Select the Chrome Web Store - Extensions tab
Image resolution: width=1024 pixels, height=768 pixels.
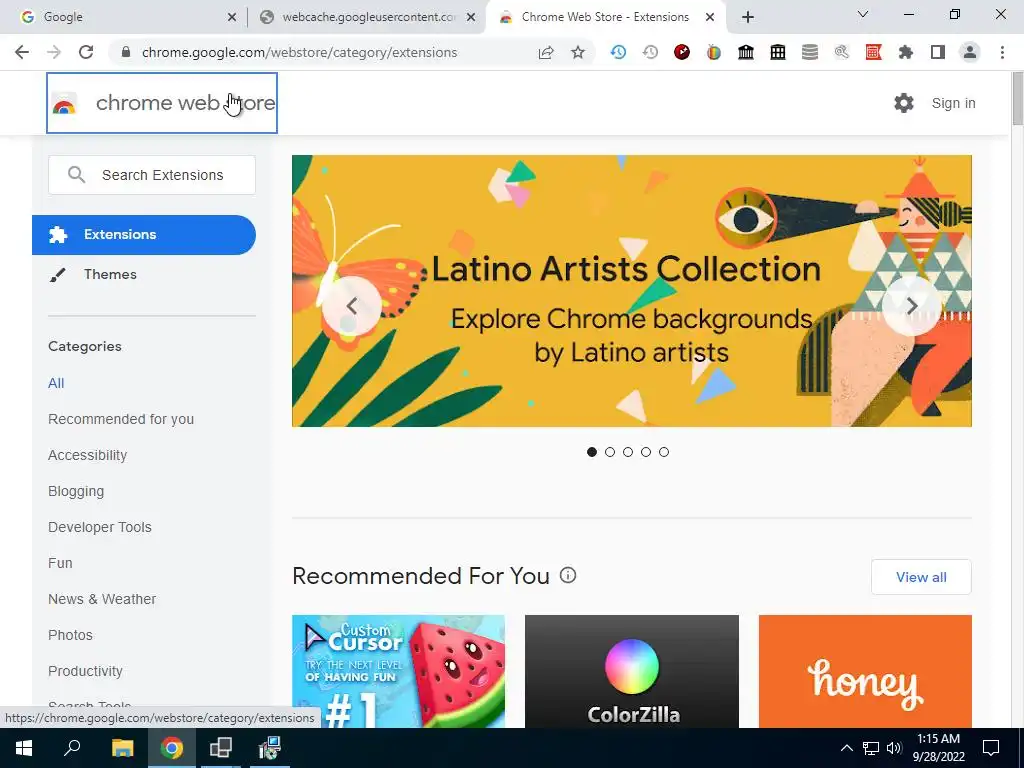(605, 17)
